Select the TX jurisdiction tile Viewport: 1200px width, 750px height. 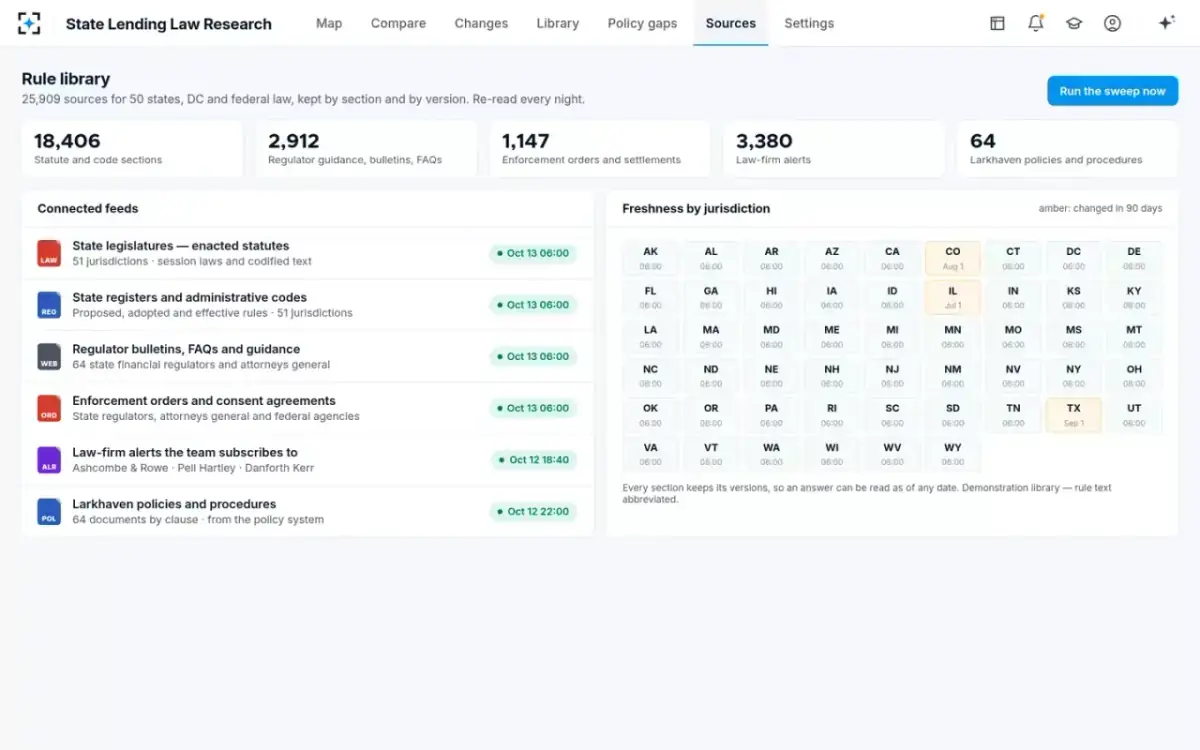tap(1073, 415)
